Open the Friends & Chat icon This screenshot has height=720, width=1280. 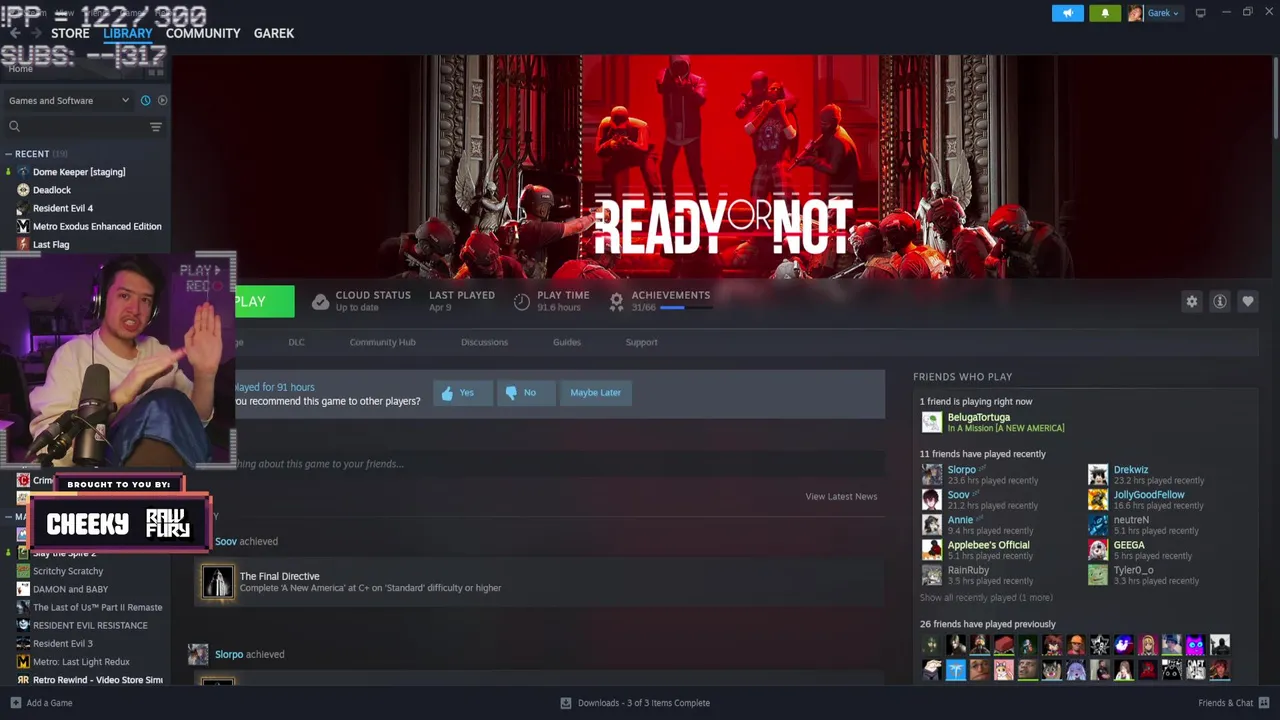(1265, 703)
